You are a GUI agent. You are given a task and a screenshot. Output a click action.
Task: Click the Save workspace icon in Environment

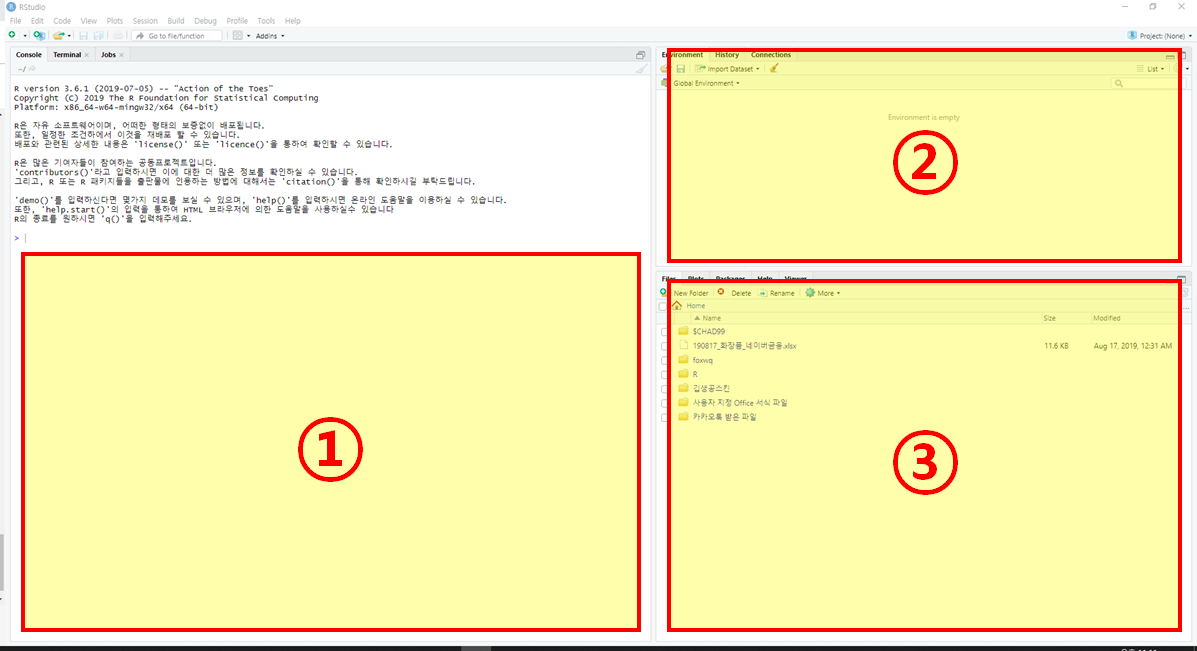[x=680, y=69]
